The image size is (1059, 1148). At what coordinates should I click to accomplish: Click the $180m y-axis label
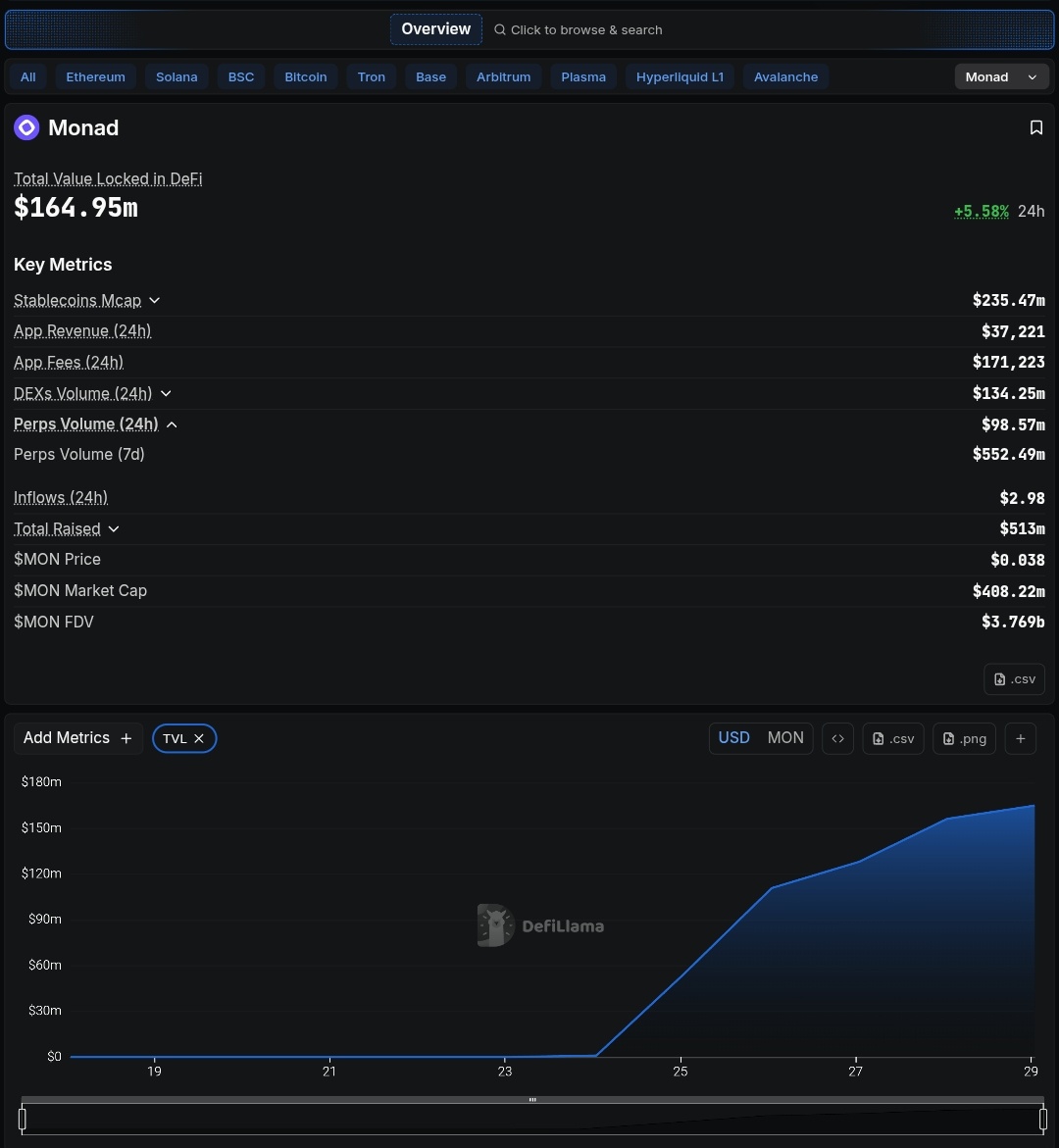[x=41, y=782]
